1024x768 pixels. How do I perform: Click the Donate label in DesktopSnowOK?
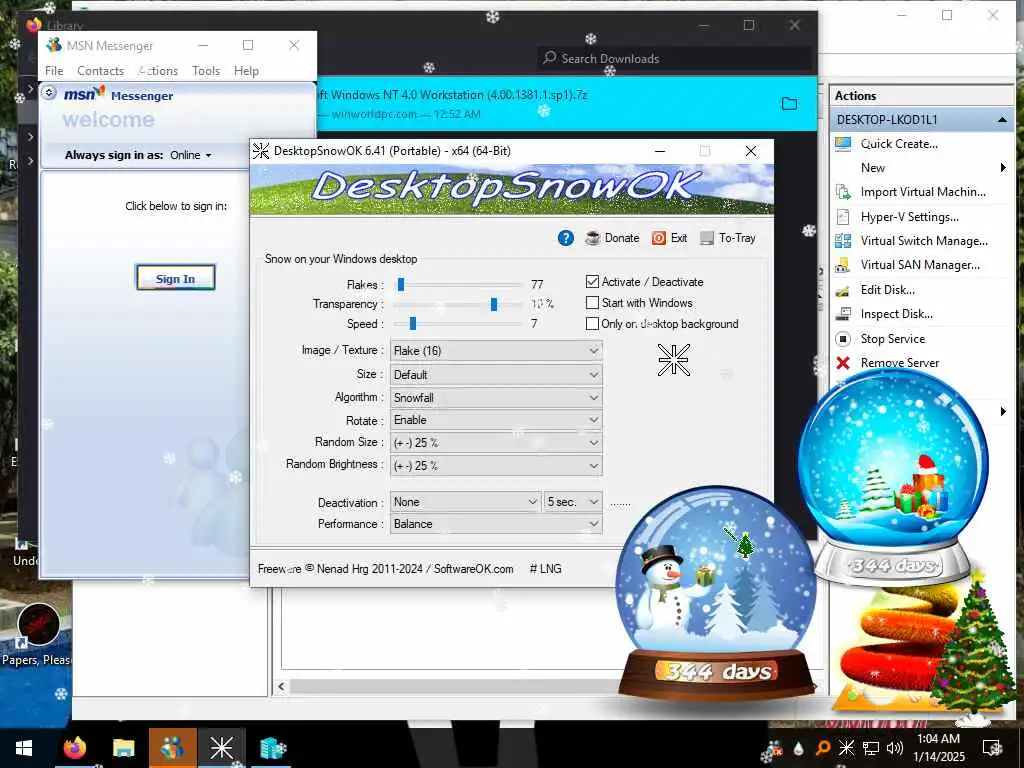(x=622, y=238)
